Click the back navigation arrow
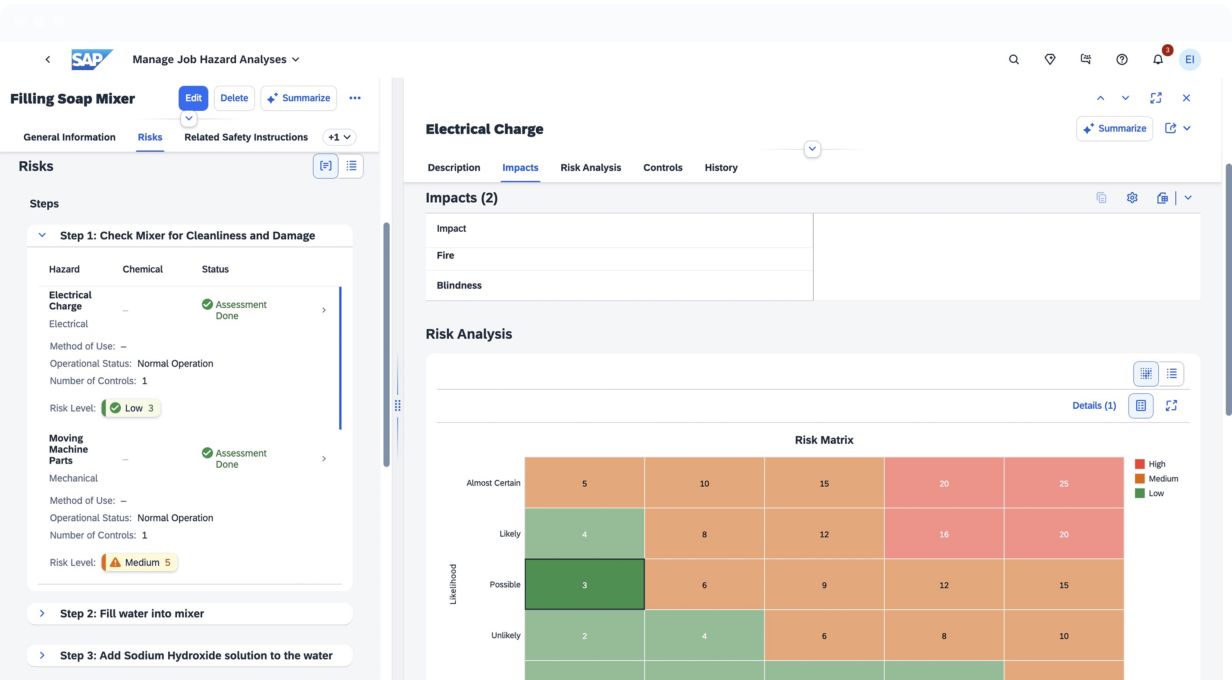The height and width of the screenshot is (680, 1232). coord(48,60)
